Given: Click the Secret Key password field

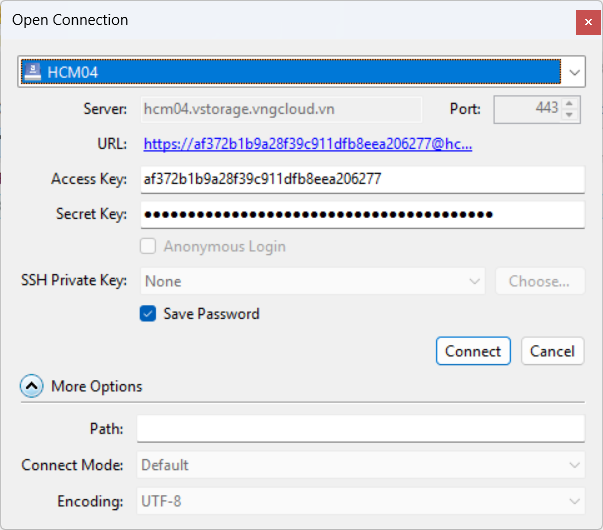Looking at the screenshot, I should [x=360, y=214].
